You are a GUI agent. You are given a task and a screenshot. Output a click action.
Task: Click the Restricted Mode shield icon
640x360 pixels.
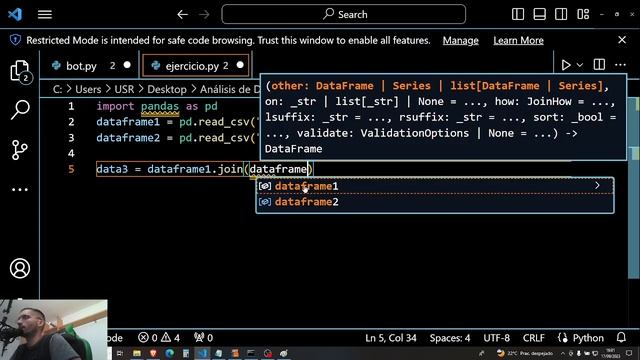point(16,40)
